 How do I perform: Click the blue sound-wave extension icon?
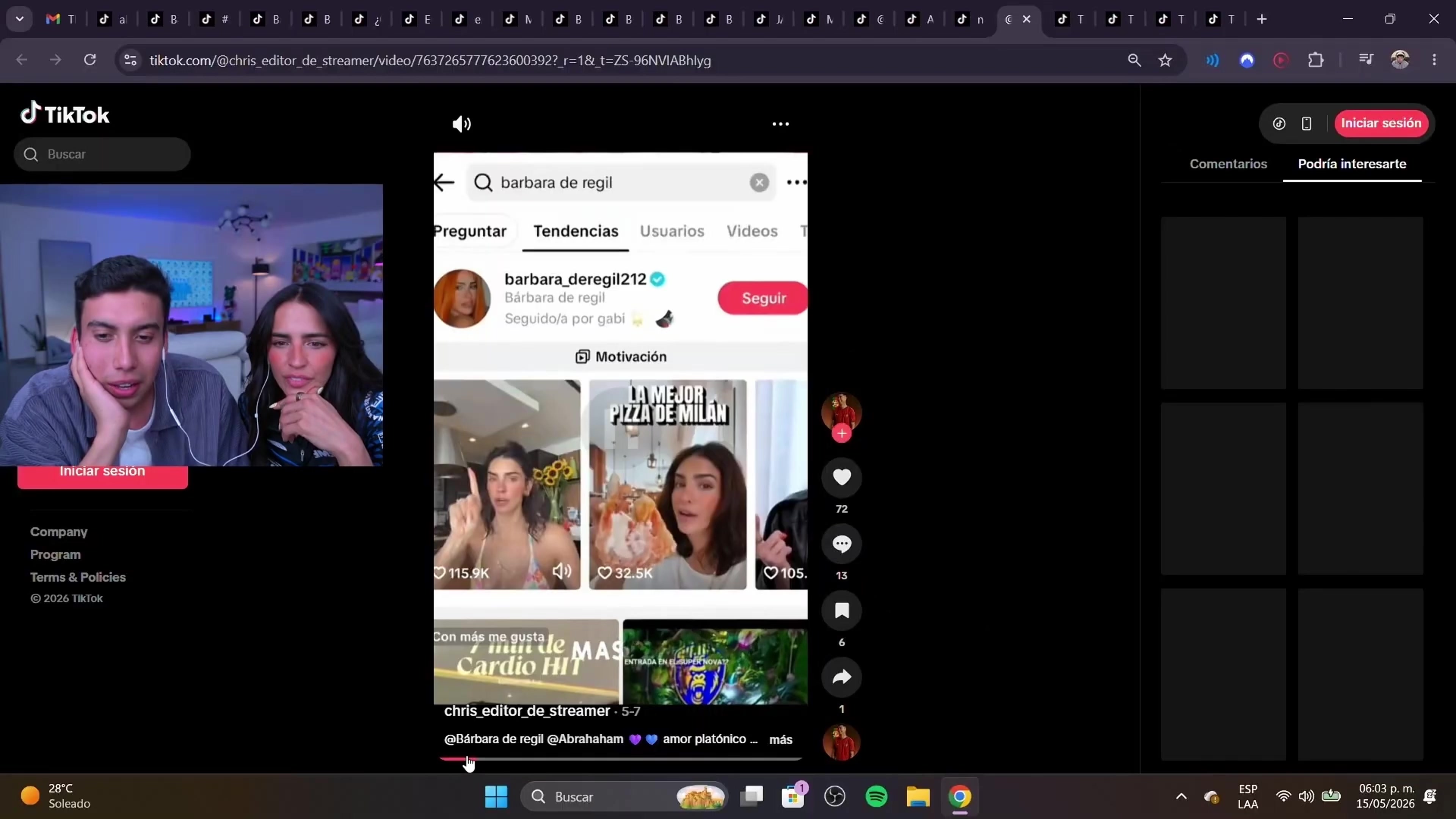1213,60
